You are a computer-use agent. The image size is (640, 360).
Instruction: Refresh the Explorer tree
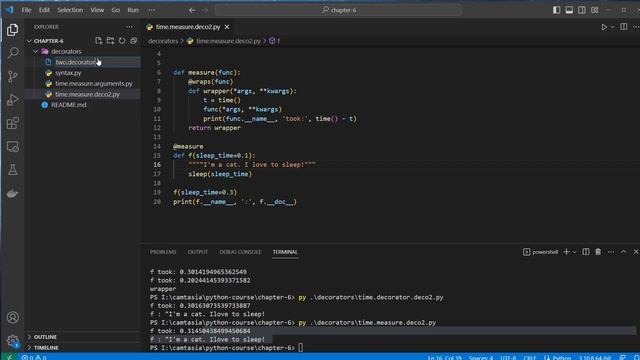[x=122, y=41]
